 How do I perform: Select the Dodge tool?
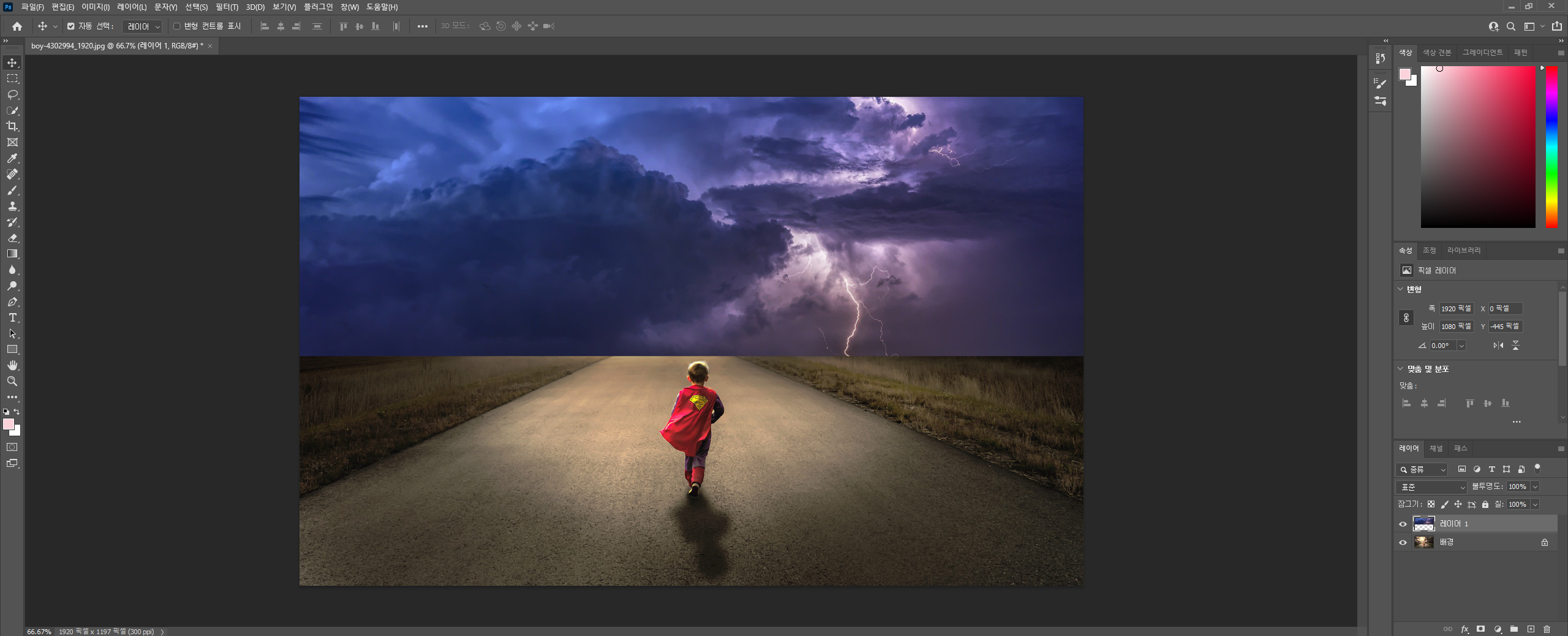[x=12, y=286]
